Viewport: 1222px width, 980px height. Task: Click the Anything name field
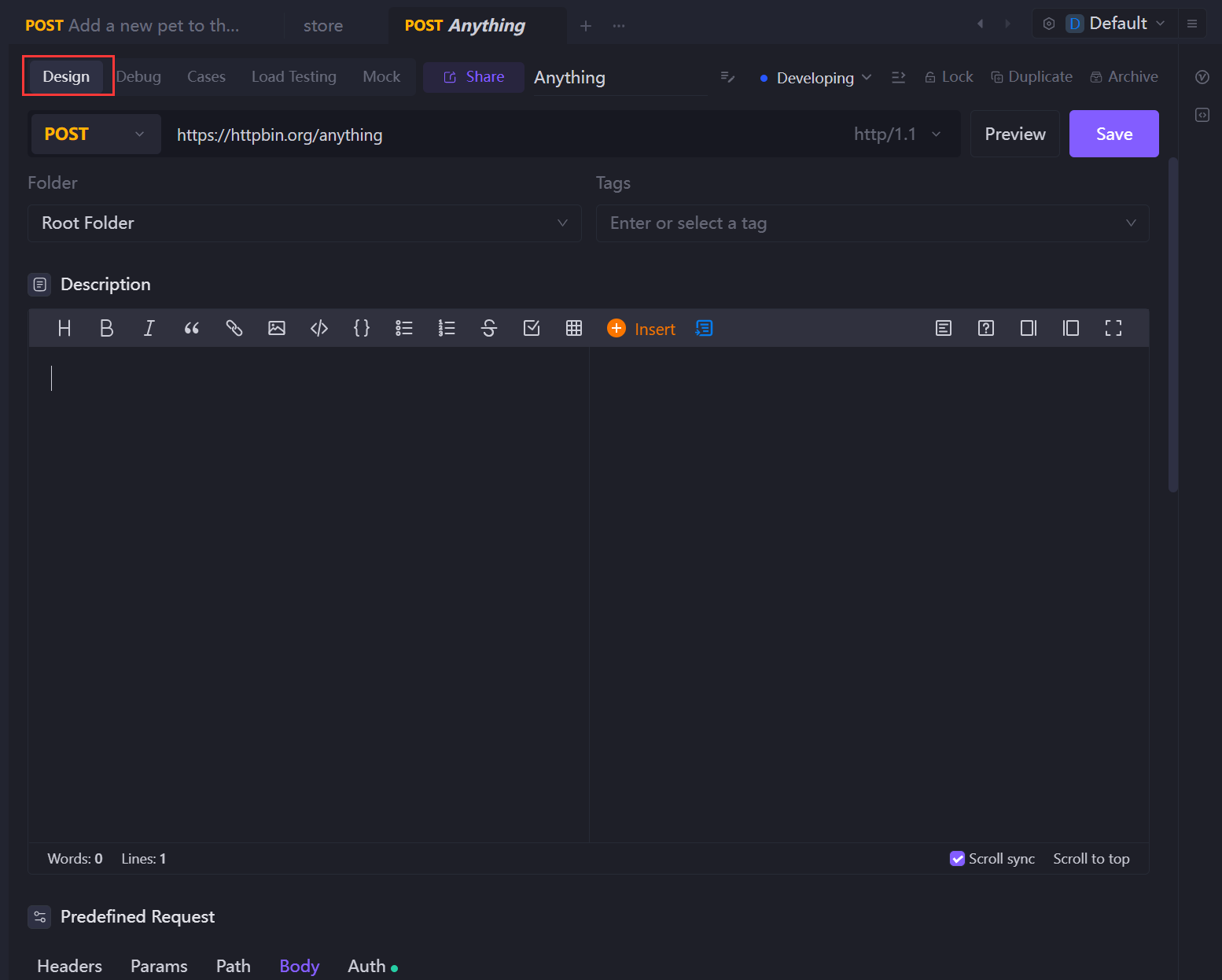(x=620, y=78)
